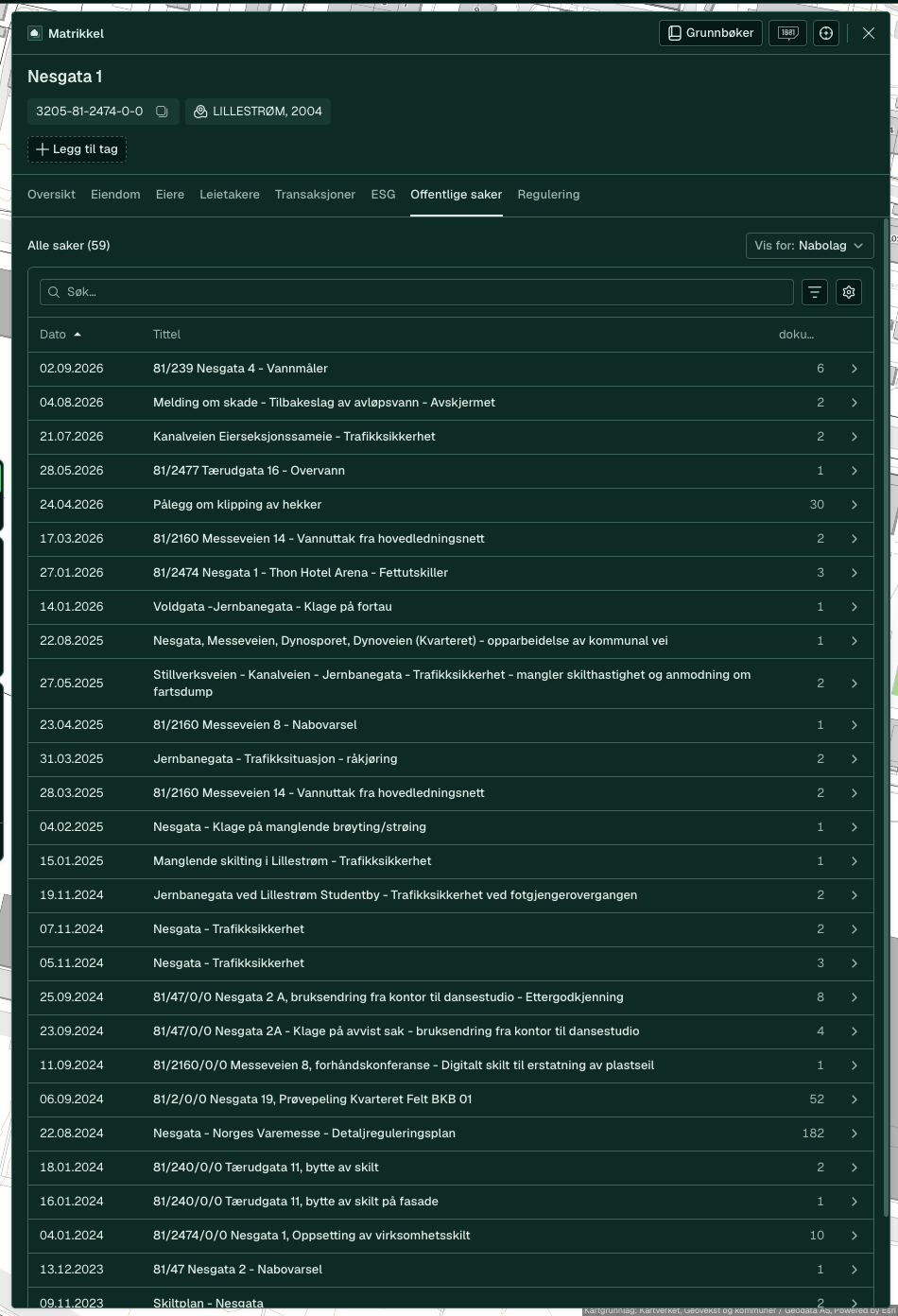Screen dimensions: 898x1316
Task: Open chevron for Nesgata 2A Klage på avvist sak
Action: click(854, 1031)
